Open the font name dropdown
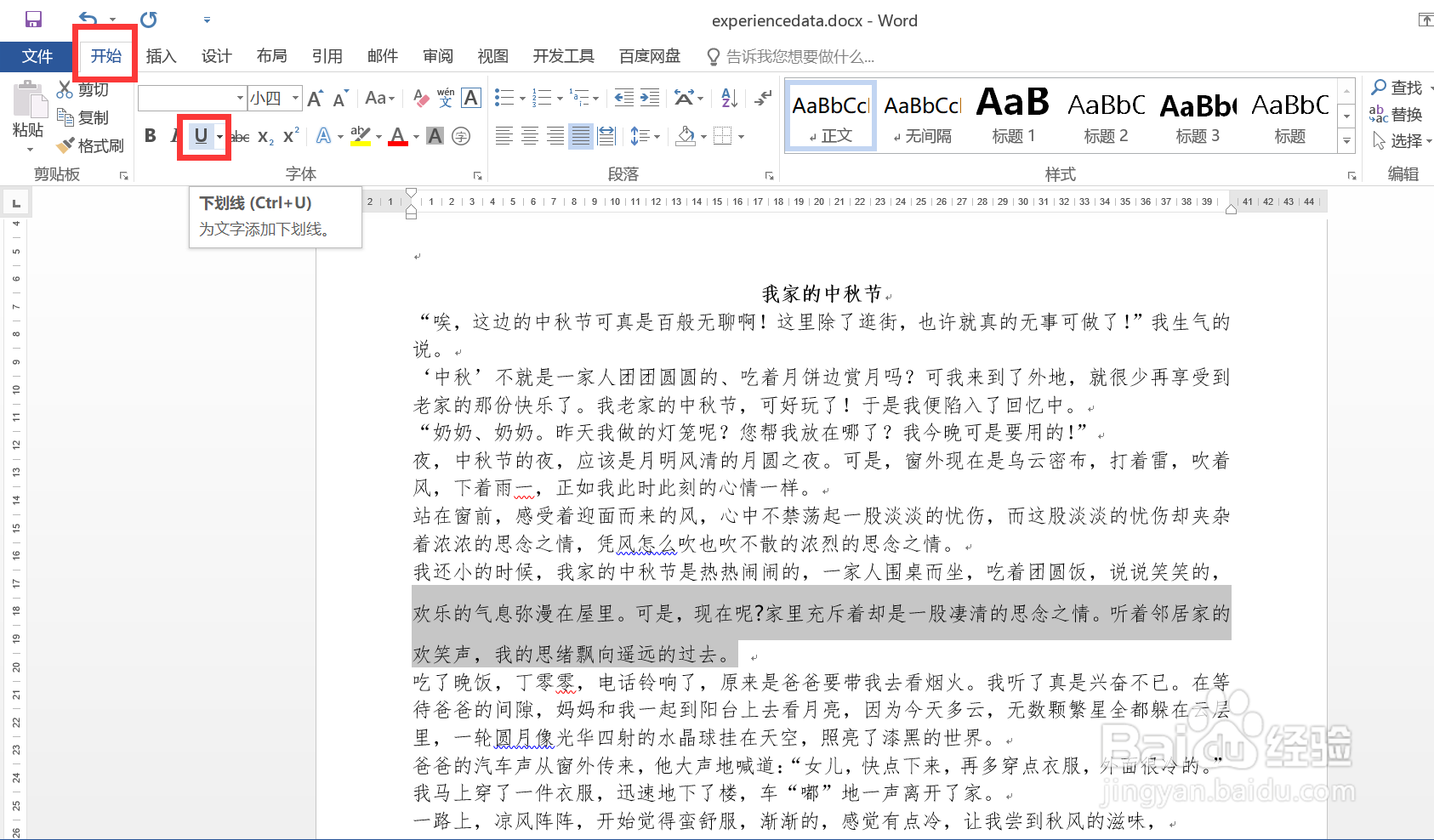The width and height of the screenshot is (1434, 840). click(x=240, y=99)
